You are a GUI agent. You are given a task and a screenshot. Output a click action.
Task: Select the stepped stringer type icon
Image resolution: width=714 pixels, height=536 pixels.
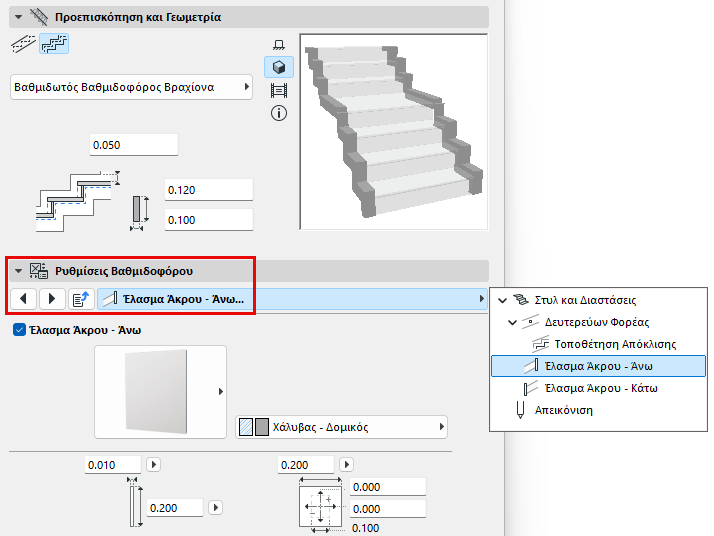coord(54,44)
